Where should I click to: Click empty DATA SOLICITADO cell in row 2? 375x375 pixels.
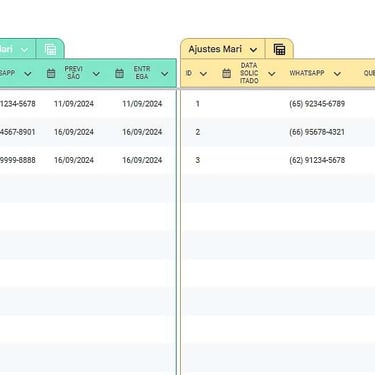249,132
